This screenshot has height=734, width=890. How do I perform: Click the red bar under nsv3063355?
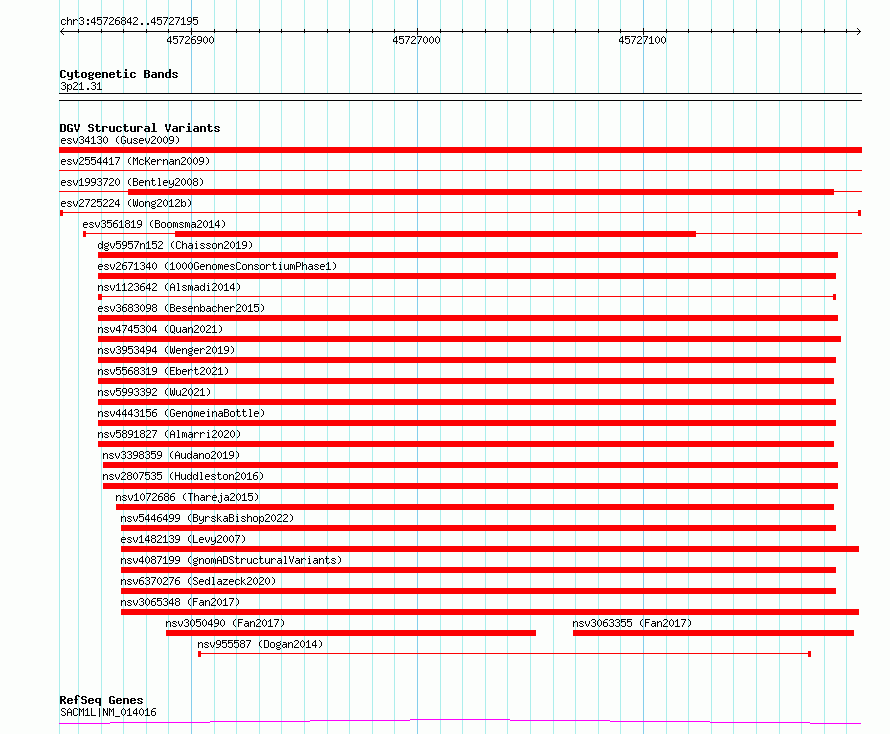point(713,633)
